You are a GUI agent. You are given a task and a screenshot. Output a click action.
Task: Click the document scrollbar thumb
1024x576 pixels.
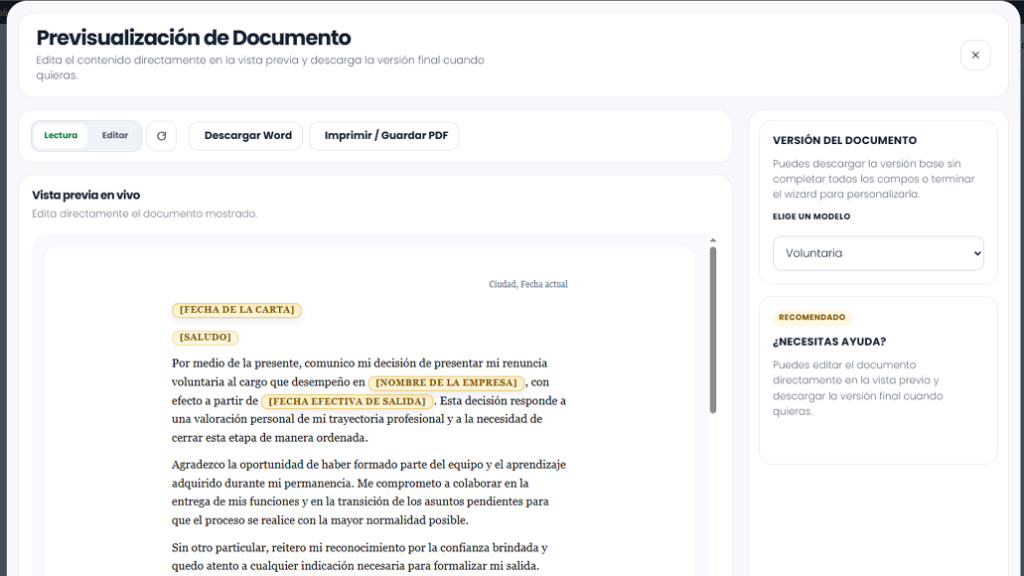pyautogui.click(x=712, y=330)
